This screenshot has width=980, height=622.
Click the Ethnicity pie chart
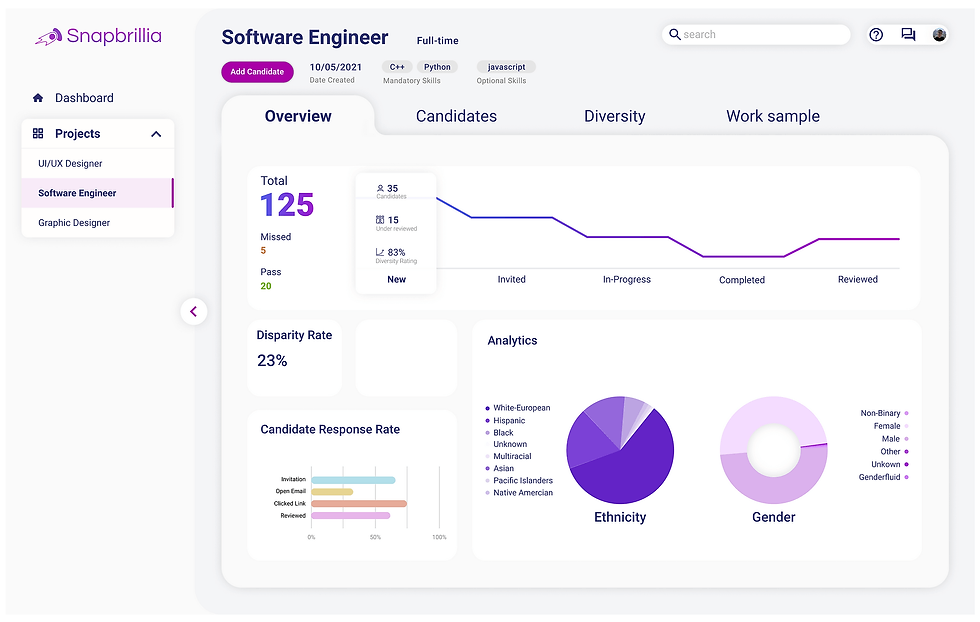click(620, 450)
